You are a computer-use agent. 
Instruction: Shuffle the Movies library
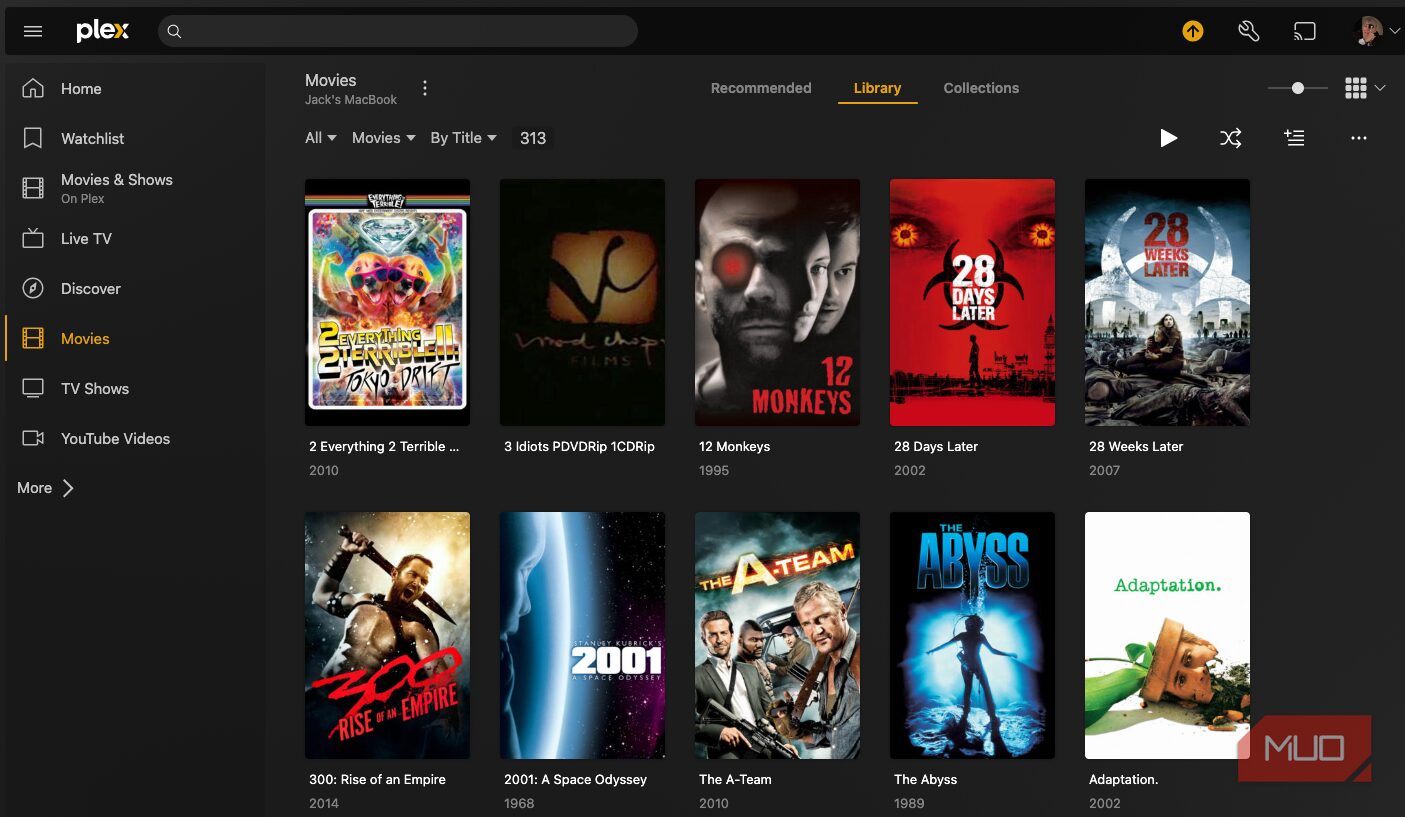(x=1231, y=138)
